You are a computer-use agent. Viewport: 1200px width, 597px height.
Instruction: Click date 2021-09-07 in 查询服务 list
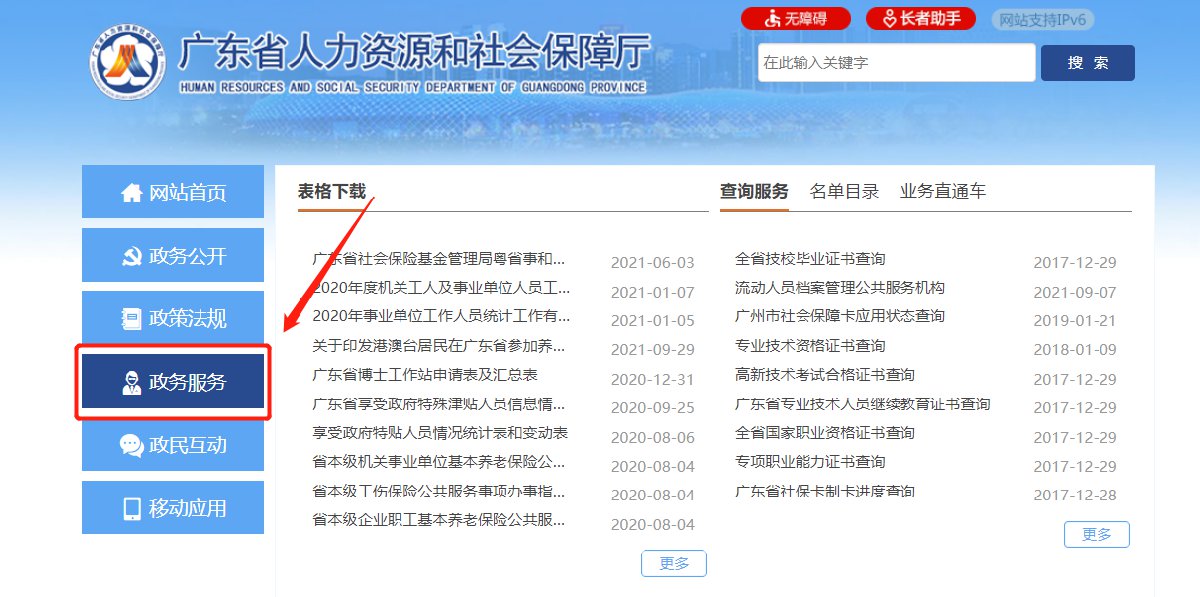[x=1075, y=292]
